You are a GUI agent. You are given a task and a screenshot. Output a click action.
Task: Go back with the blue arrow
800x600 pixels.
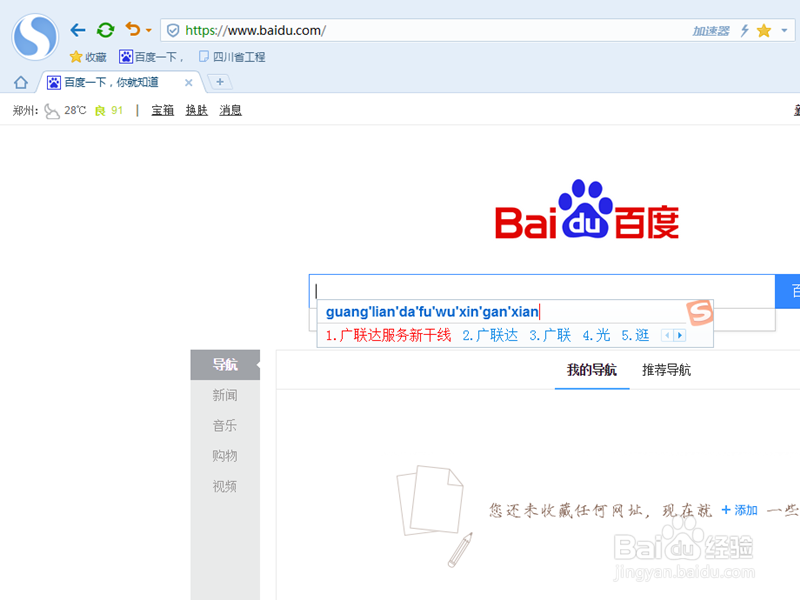point(78,30)
